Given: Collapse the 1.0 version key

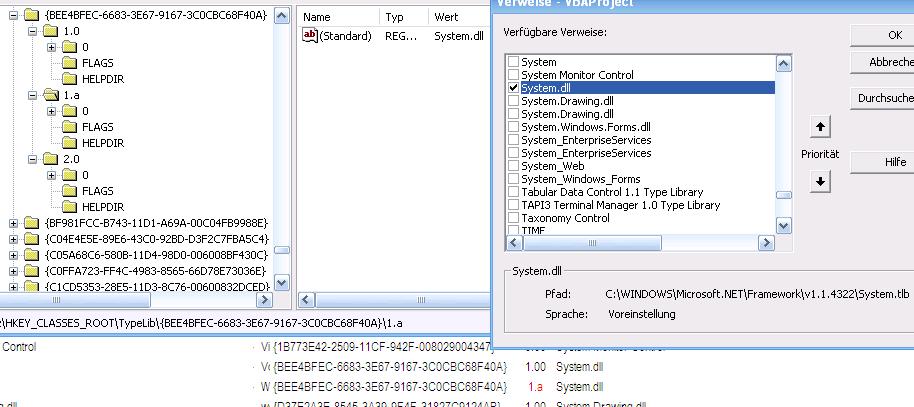Looking at the screenshot, I should pyautogui.click(x=33, y=31).
